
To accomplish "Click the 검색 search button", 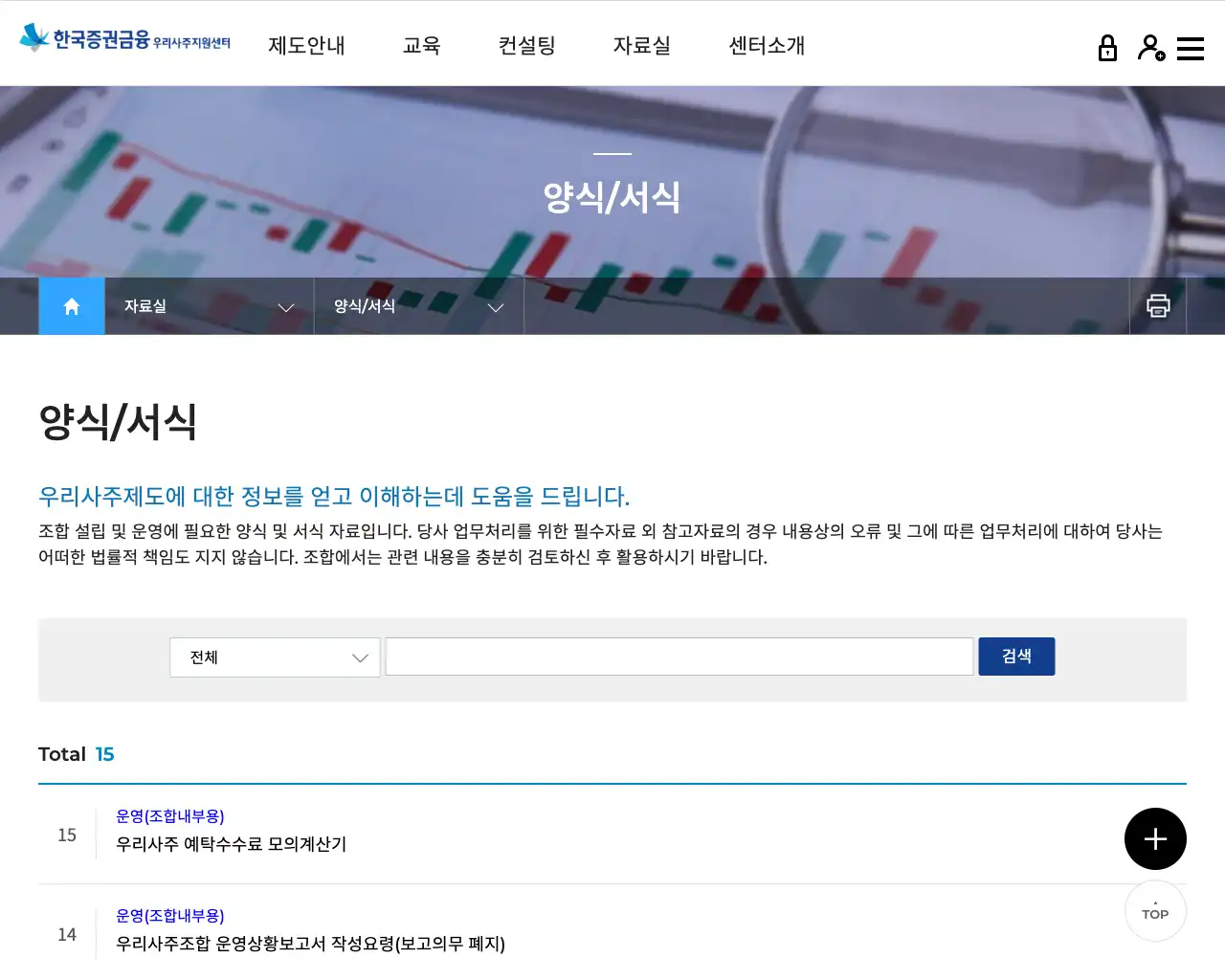I will 1016,657.
